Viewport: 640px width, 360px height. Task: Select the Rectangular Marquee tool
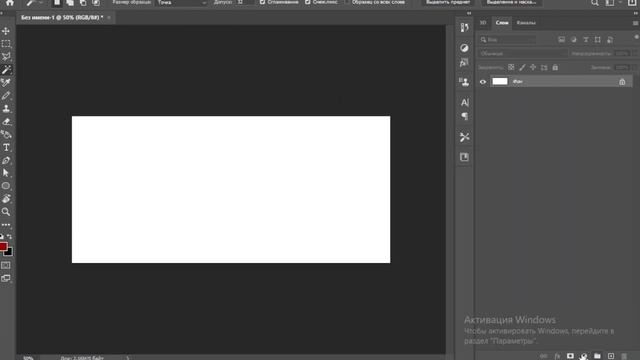[6, 44]
